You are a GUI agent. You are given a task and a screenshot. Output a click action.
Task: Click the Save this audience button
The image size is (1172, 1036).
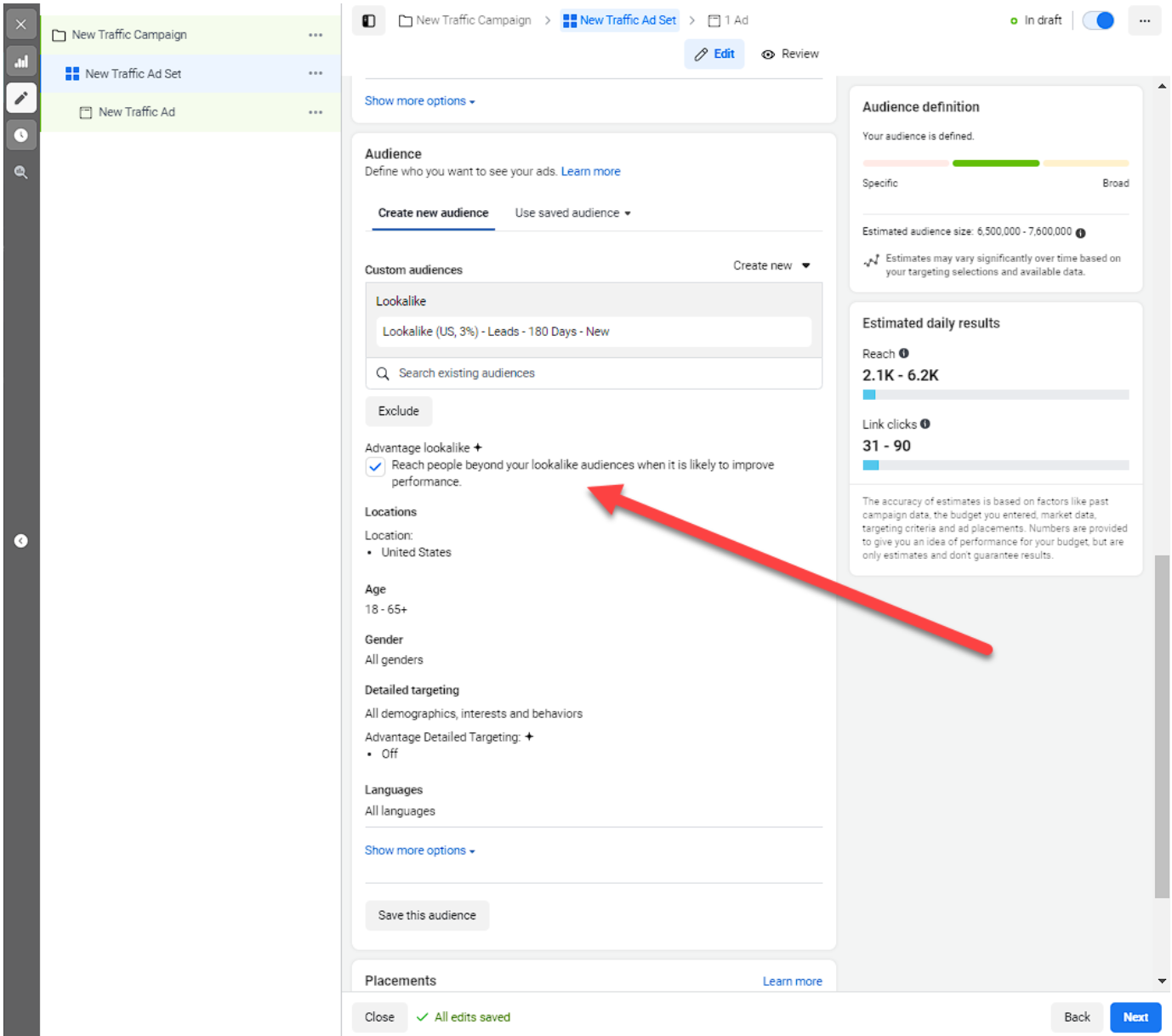click(427, 915)
